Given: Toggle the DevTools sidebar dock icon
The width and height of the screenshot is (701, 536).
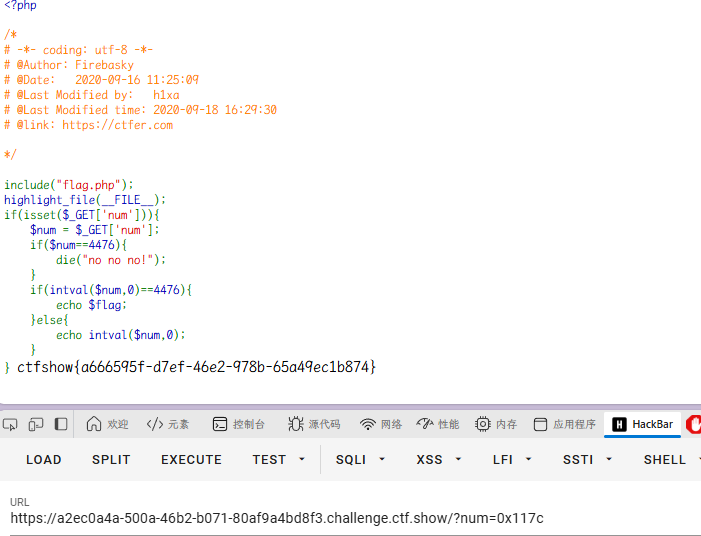Looking at the screenshot, I should (61, 424).
